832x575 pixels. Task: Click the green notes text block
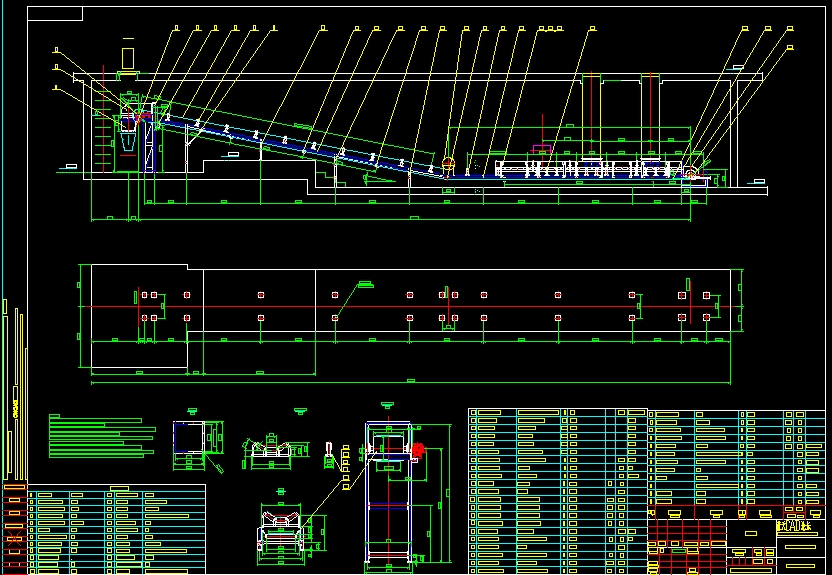[102, 436]
